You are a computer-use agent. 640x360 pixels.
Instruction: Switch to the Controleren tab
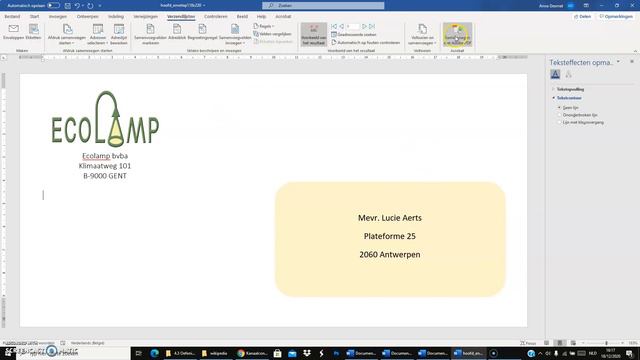[x=216, y=17]
